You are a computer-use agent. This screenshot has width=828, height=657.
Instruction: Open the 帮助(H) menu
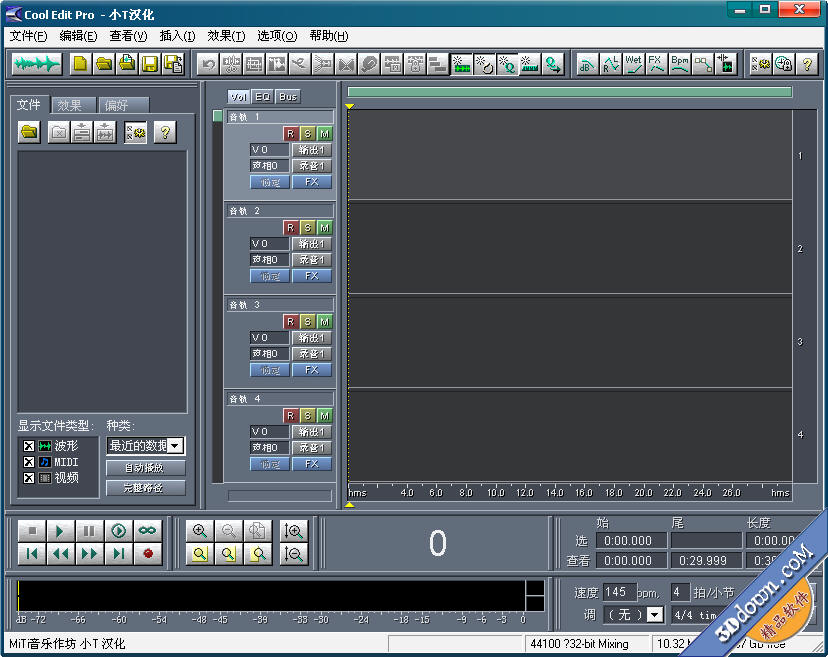click(328, 36)
